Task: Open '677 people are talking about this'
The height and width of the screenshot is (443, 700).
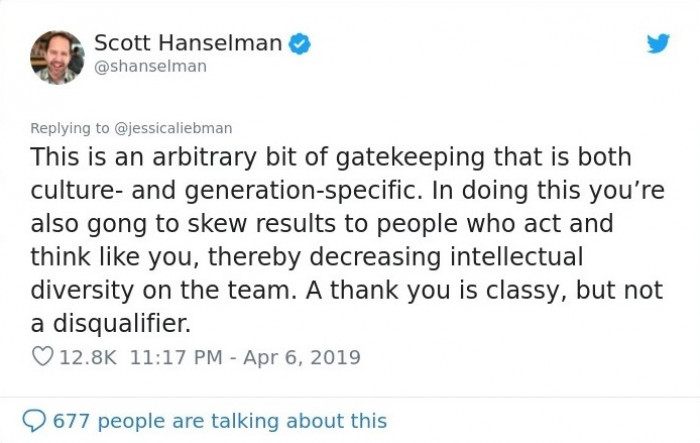Action: (220, 421)
